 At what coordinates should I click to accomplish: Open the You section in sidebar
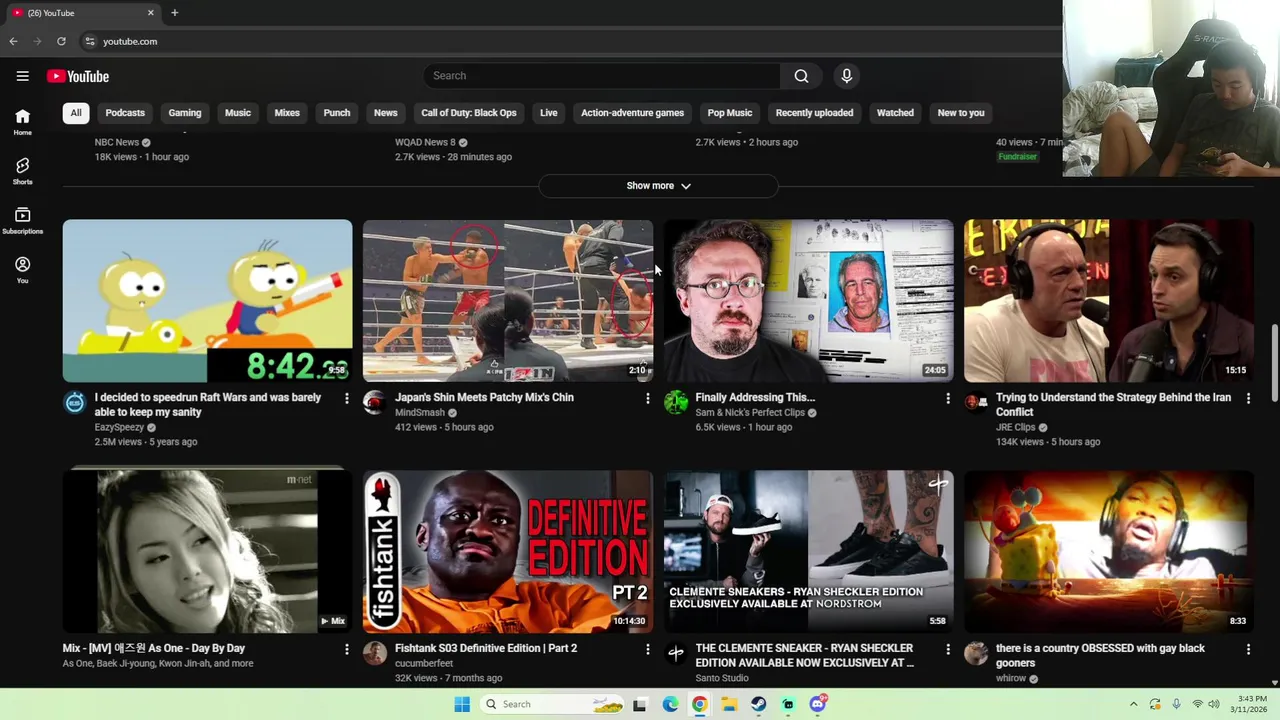[22, 270]
